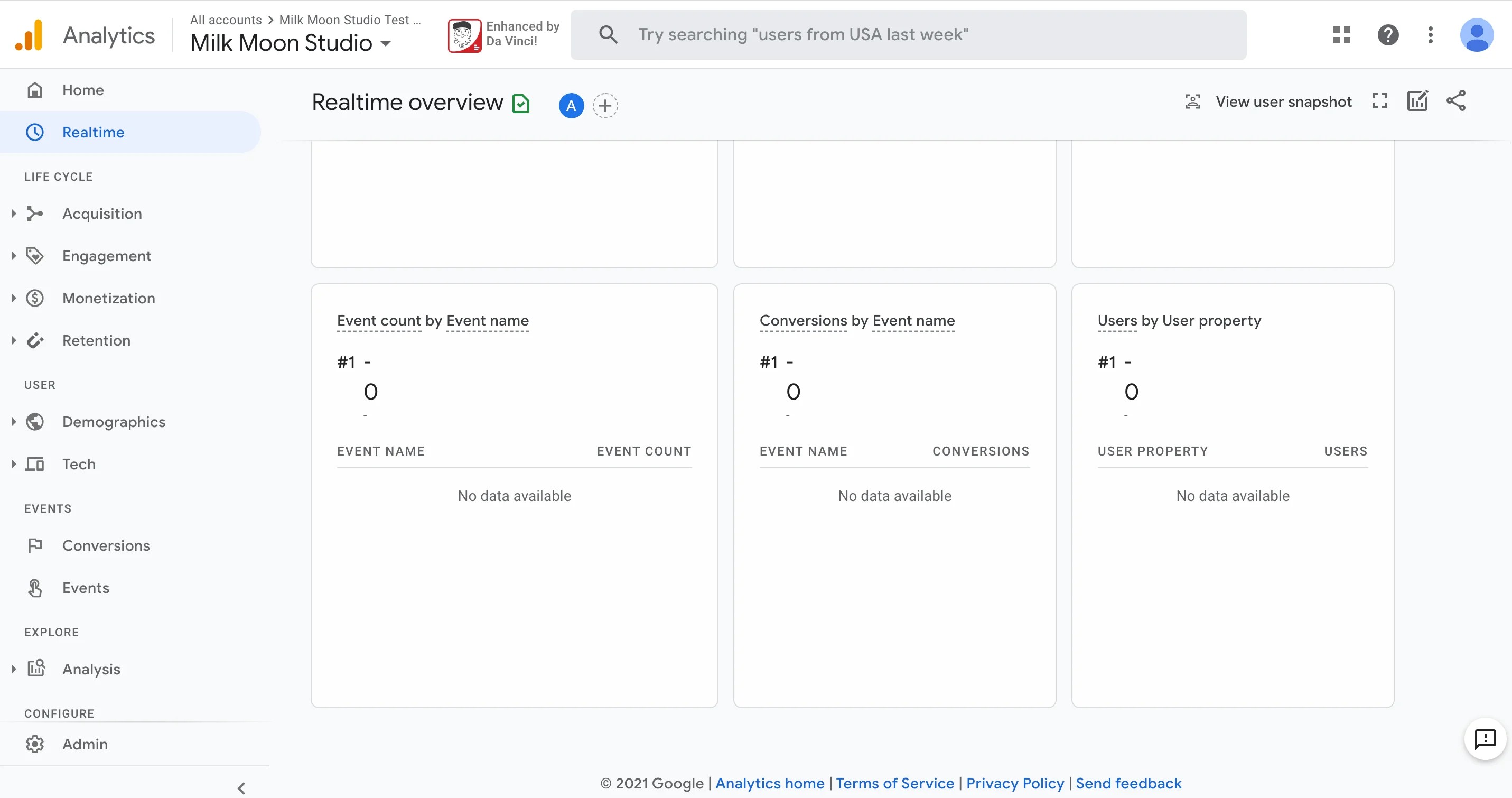
Task: Open the search bar magnifier icon
Action: (x=609, y=34)
